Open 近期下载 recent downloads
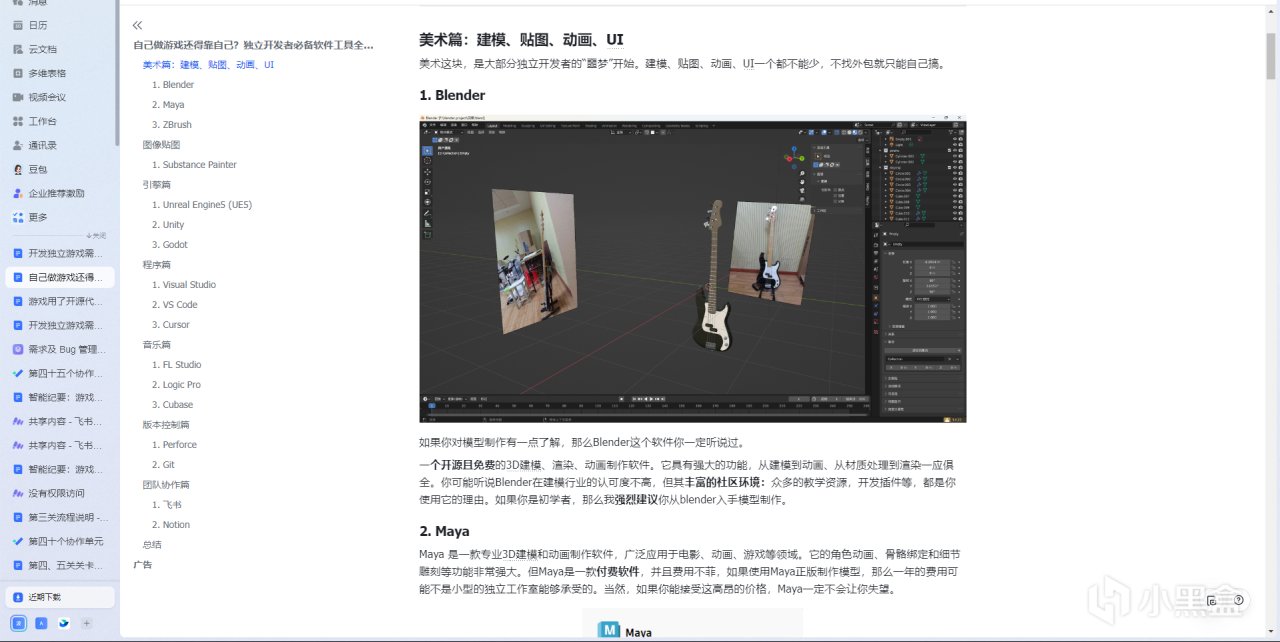1280x642 pixels. pyautogui.click(x=60, y=597)
